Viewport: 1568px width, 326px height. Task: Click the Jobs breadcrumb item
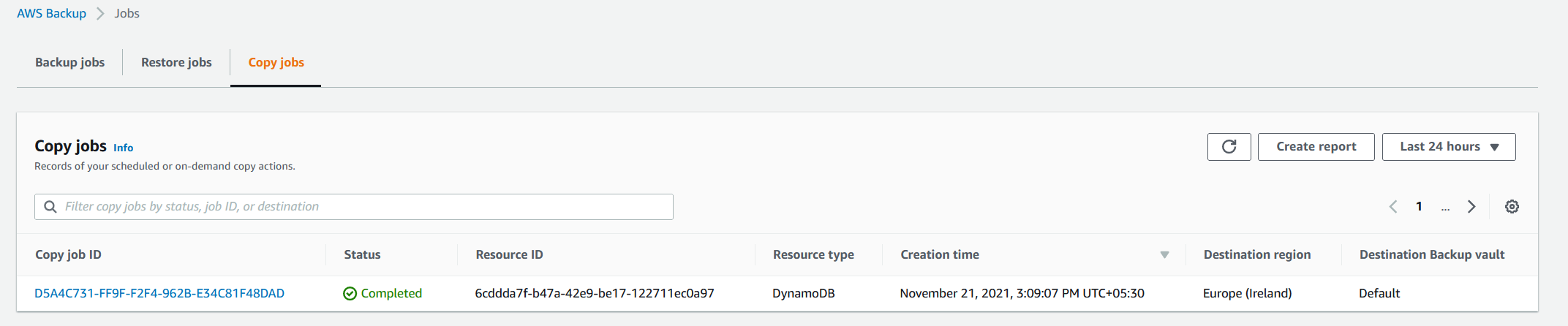tap(127, 13)
